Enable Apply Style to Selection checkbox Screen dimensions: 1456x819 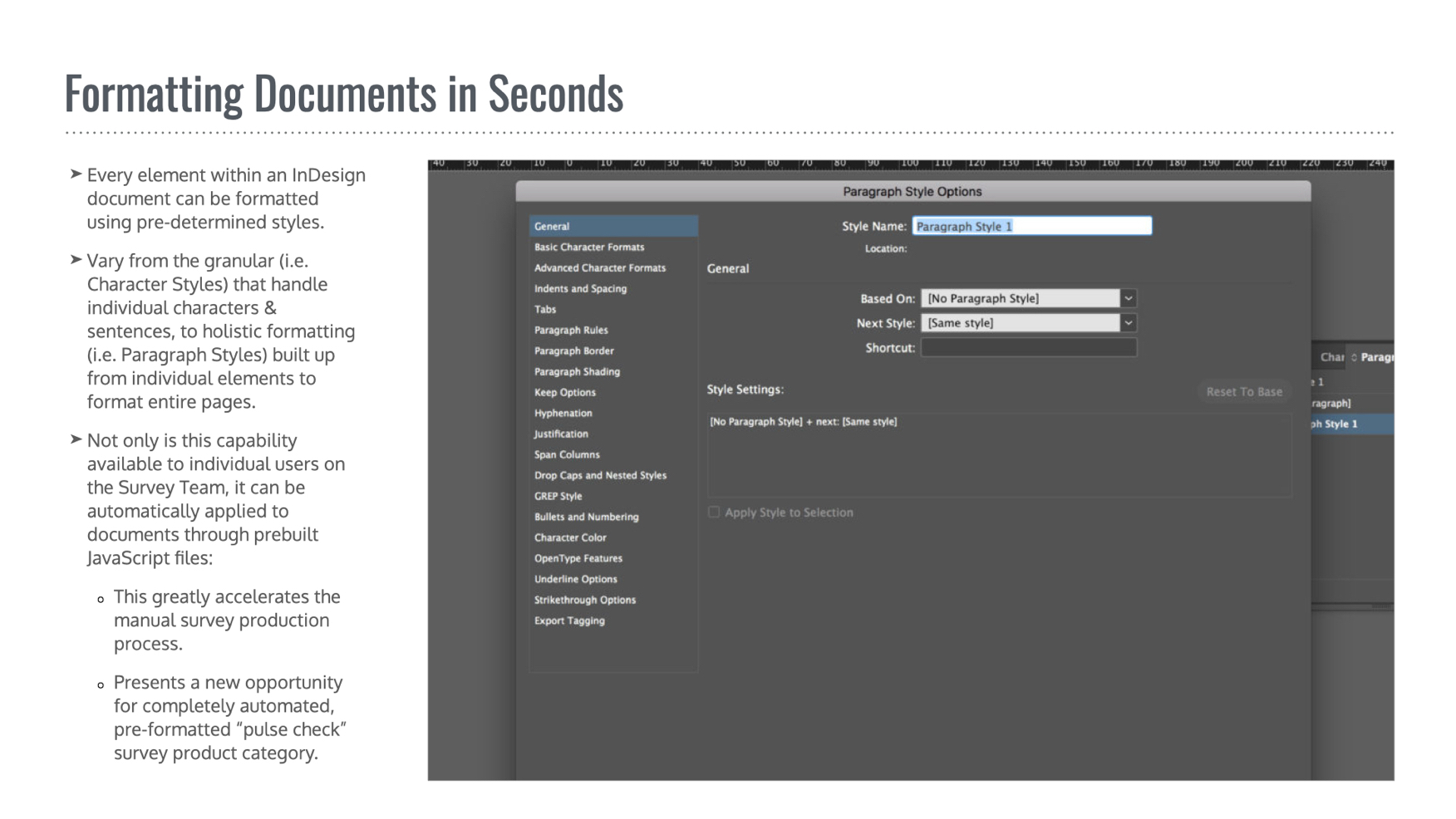(x=714, y=512)
